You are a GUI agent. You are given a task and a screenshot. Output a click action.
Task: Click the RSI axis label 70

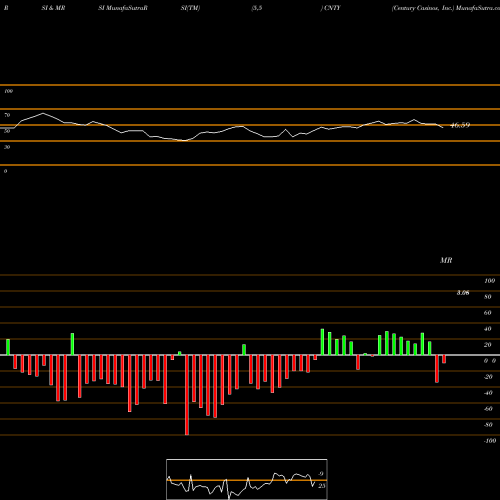7,115
